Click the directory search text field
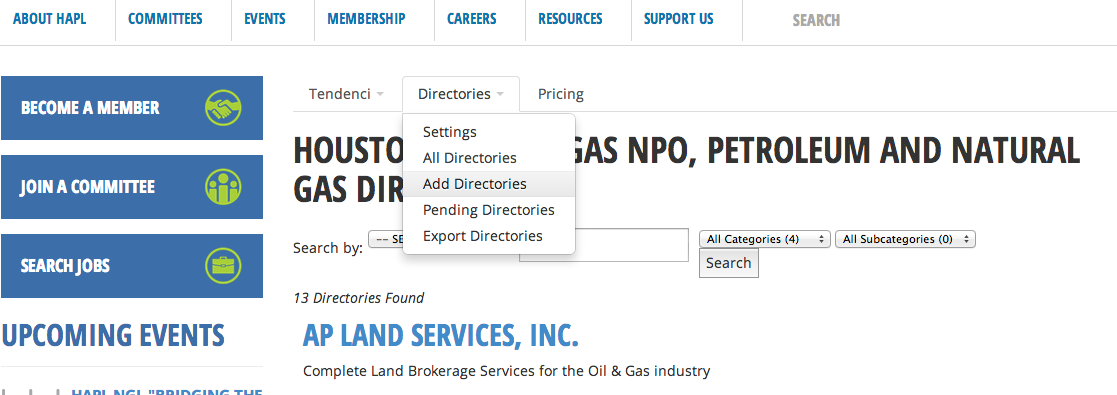 tap(603, 245)
